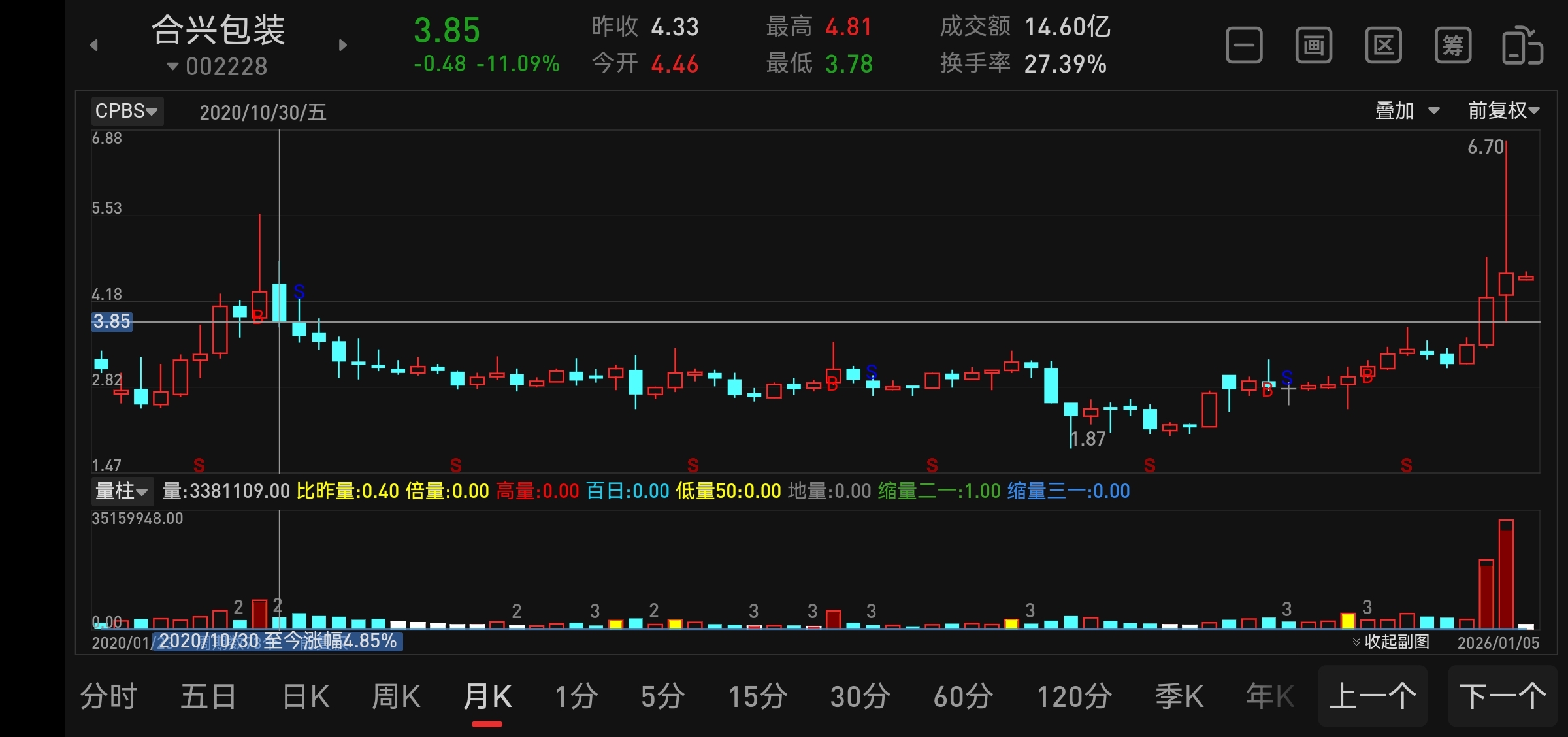Image resolution: width=1568 pixels, height=737 pixels.
Task: Open the 量柱 volume indicator dropdown
Action: (x=122, y=491)
